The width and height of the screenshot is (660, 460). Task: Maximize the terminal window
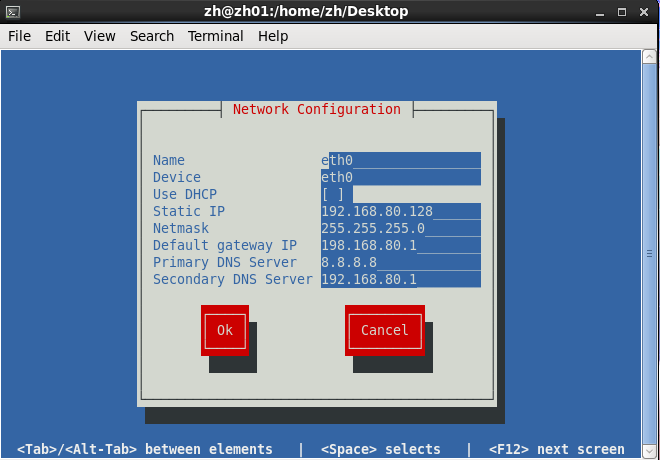coord(622,13)
